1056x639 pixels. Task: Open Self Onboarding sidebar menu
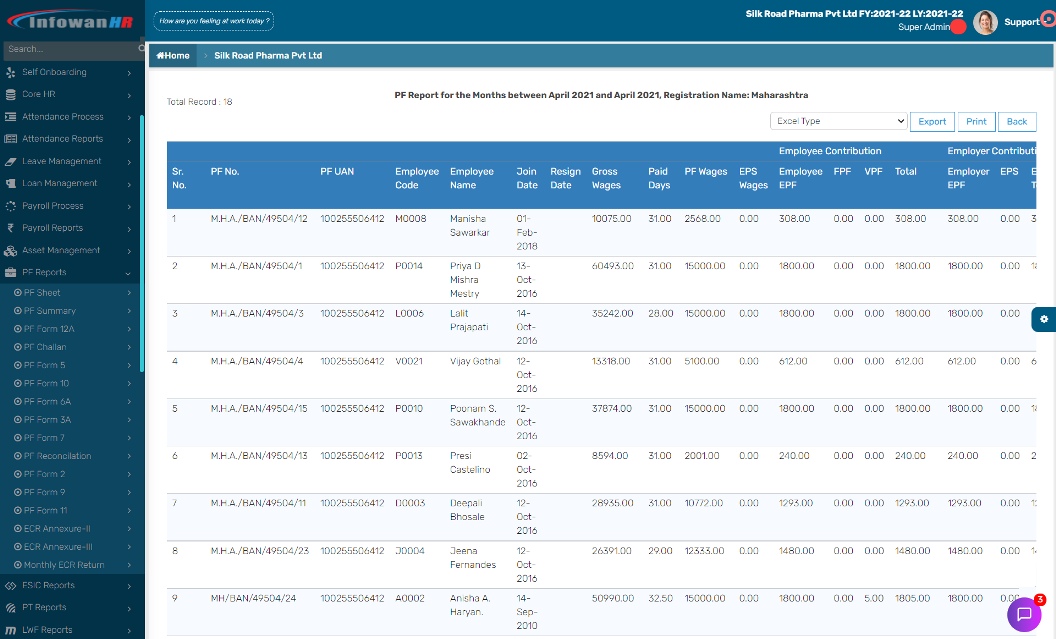pos(55,72)
